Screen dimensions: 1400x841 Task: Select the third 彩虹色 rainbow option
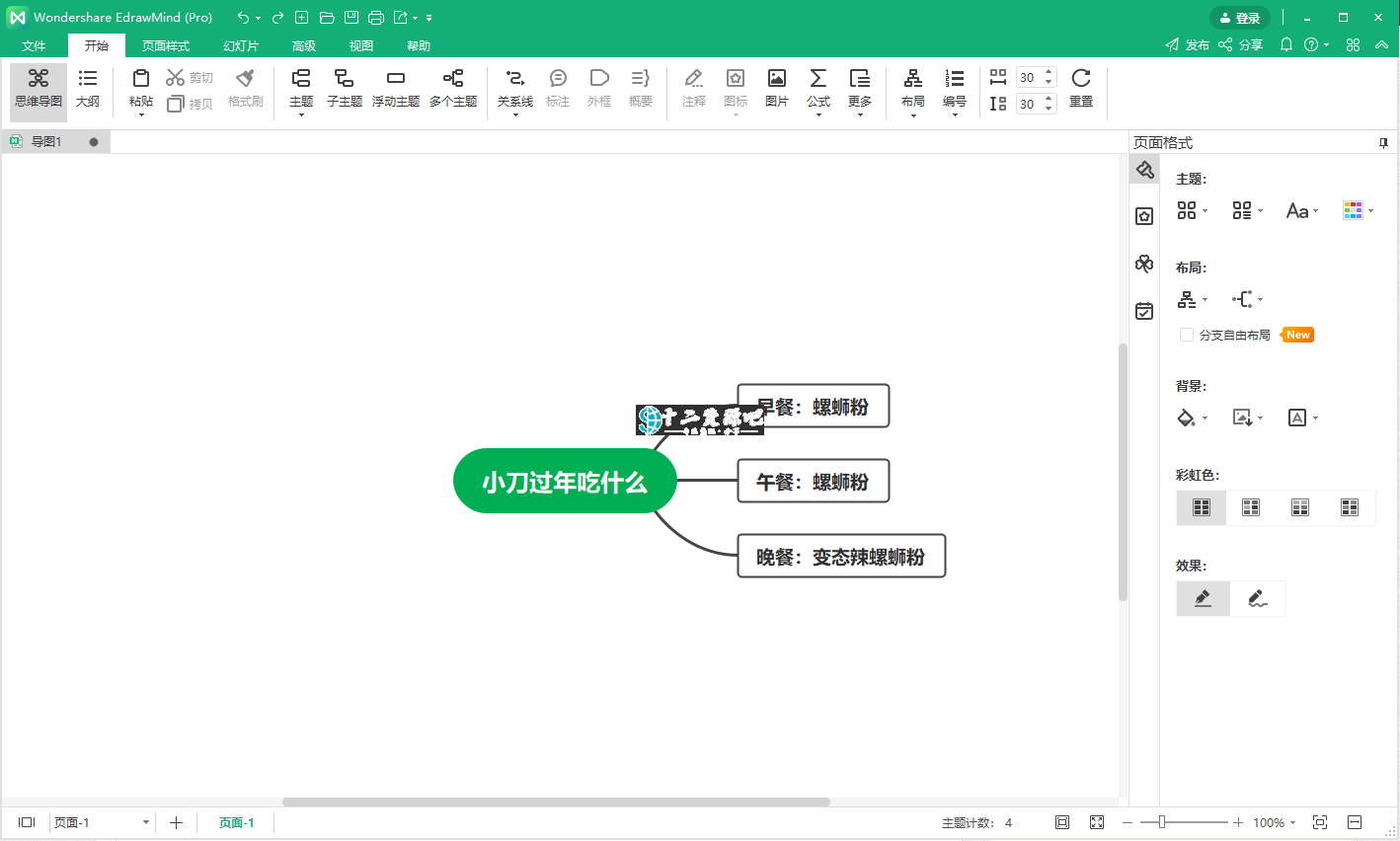point(1300,507)
